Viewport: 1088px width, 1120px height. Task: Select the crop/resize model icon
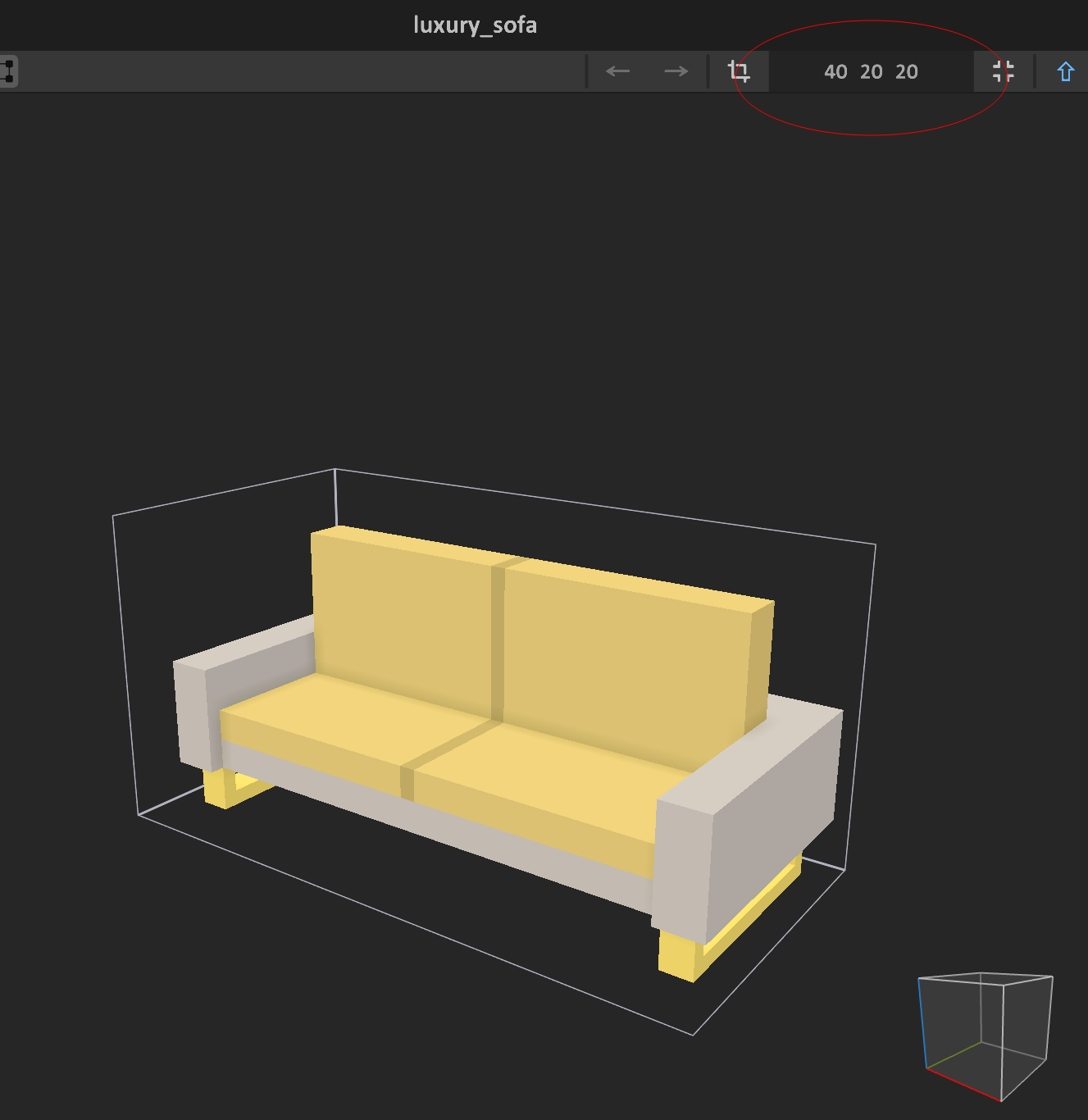click(x=739, y=71)
